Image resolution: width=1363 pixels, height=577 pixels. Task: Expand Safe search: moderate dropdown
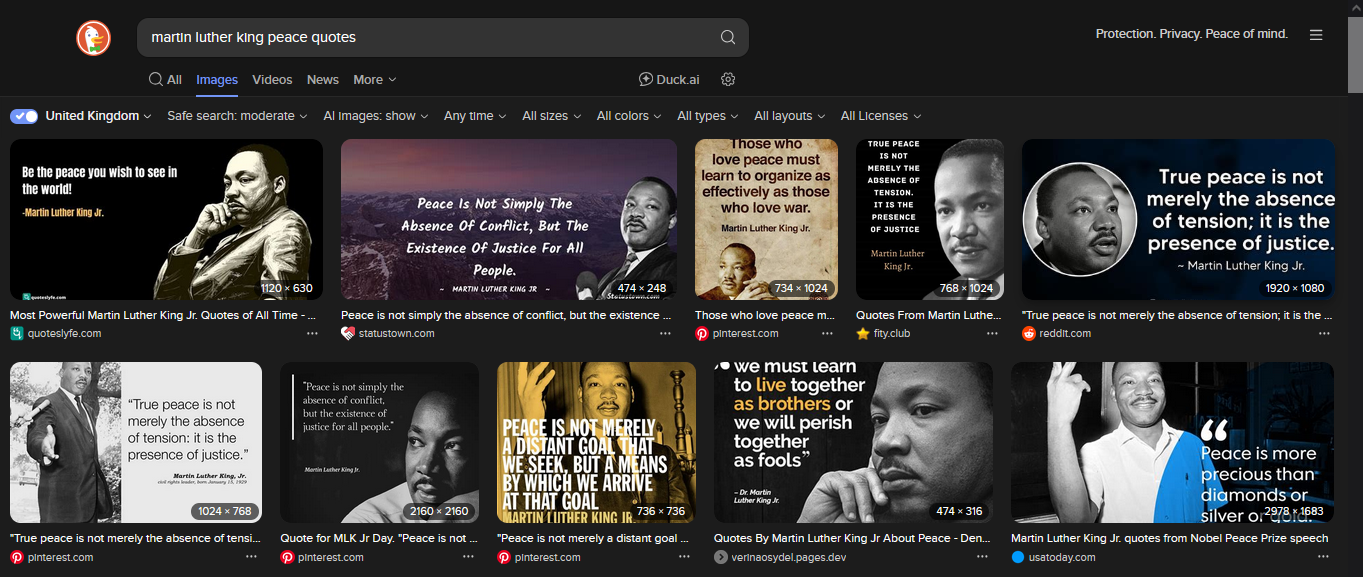pos(237,116)
